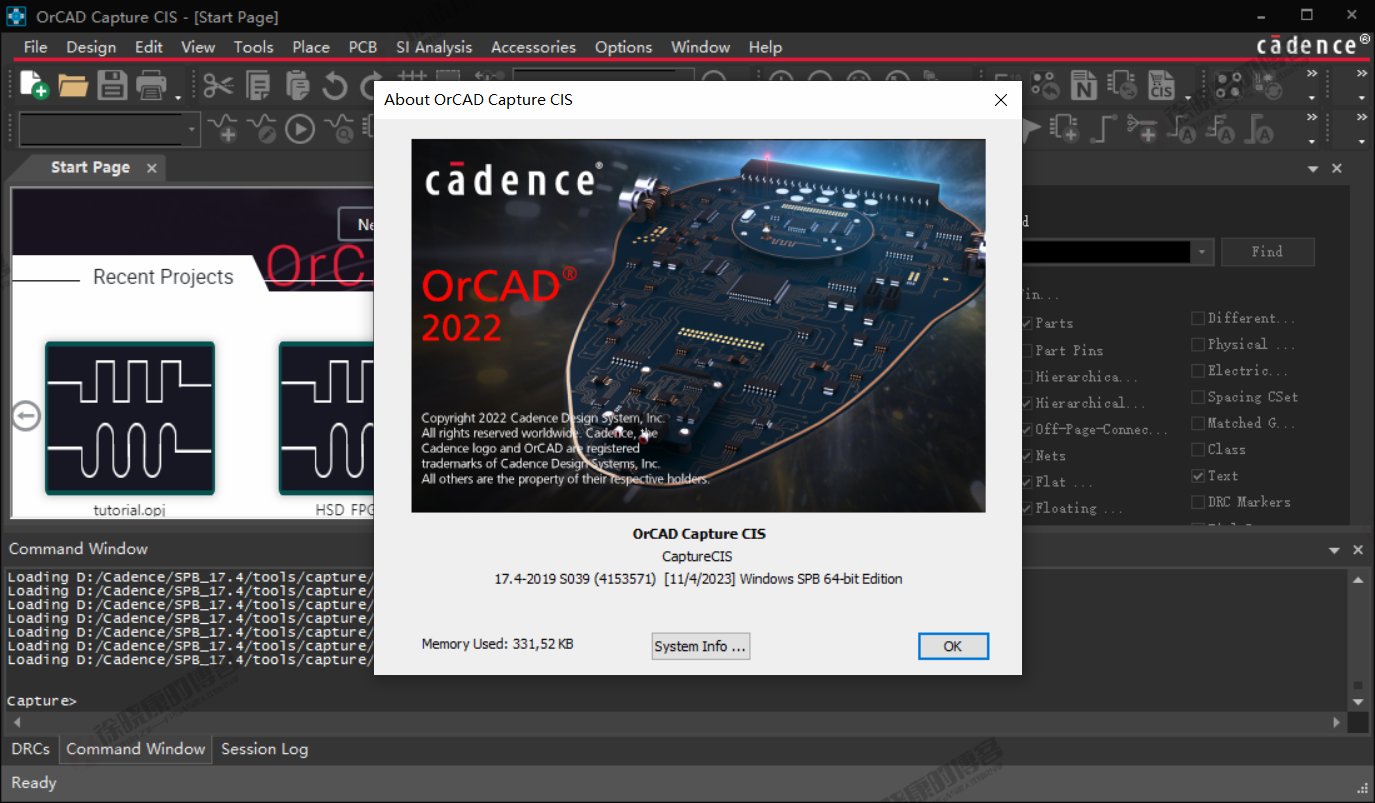This screenshot has height=803, width=1375.
Task: Open Find panel options menu arrow
Action: [x=1314, y=170]
